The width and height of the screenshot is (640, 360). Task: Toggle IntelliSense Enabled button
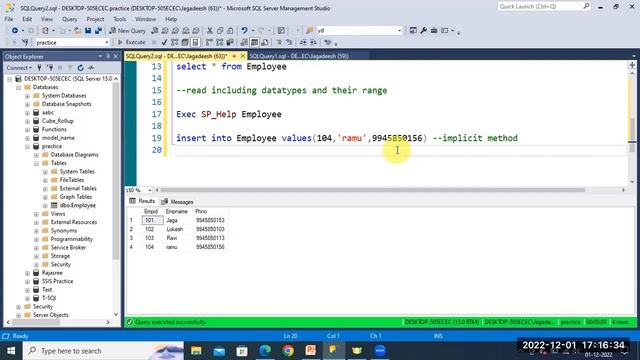(195, 42)
